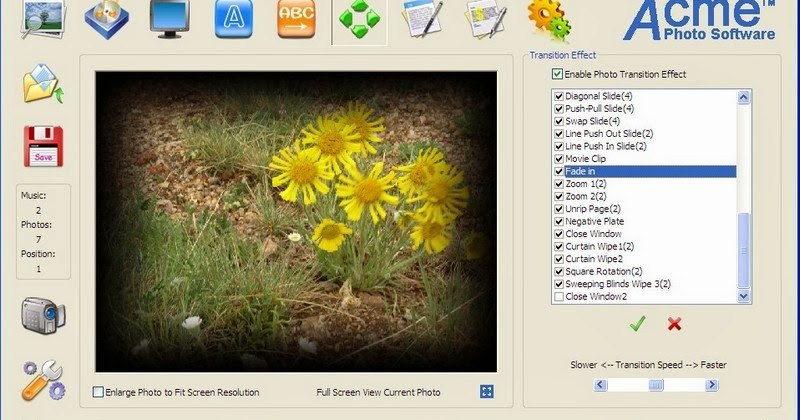
Task: Select the Fade in list row text
Action: (x=580, y=171)
